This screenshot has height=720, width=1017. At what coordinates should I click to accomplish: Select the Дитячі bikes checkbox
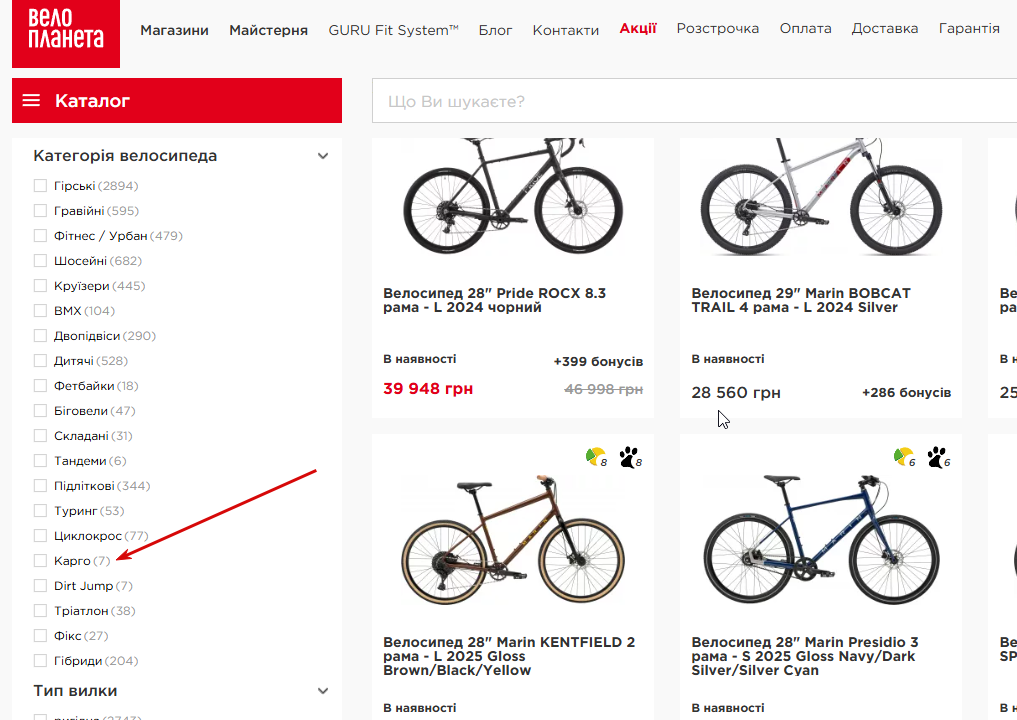pos(40,361)
